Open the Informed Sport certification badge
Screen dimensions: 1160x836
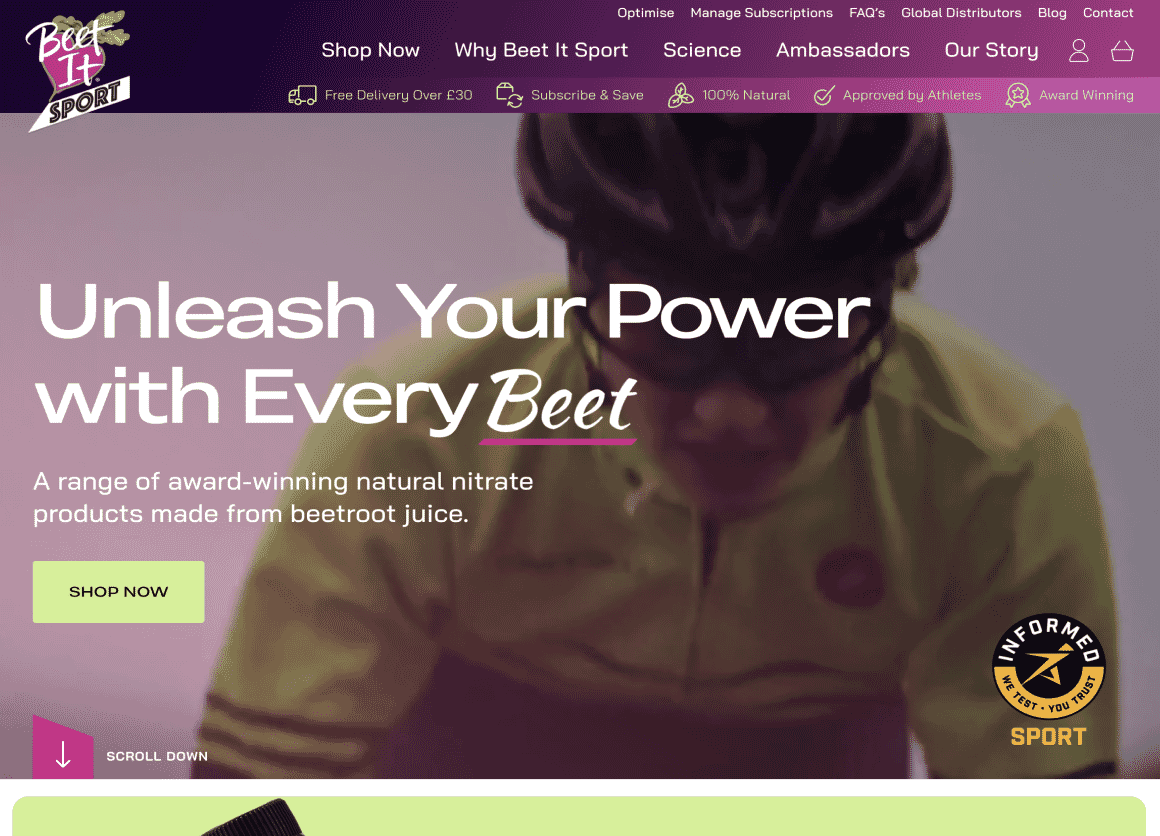(x=1048, y=680)
